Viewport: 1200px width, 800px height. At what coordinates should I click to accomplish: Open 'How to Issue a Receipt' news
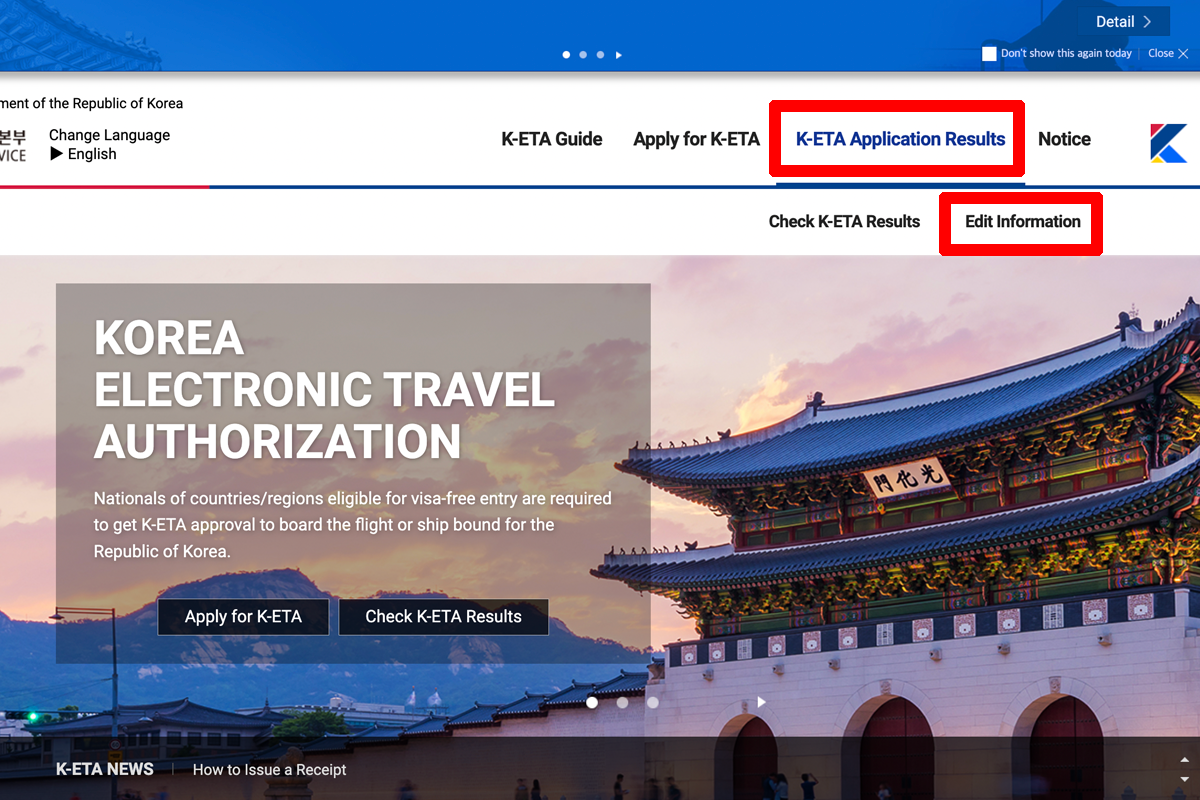tap(269, 770)
